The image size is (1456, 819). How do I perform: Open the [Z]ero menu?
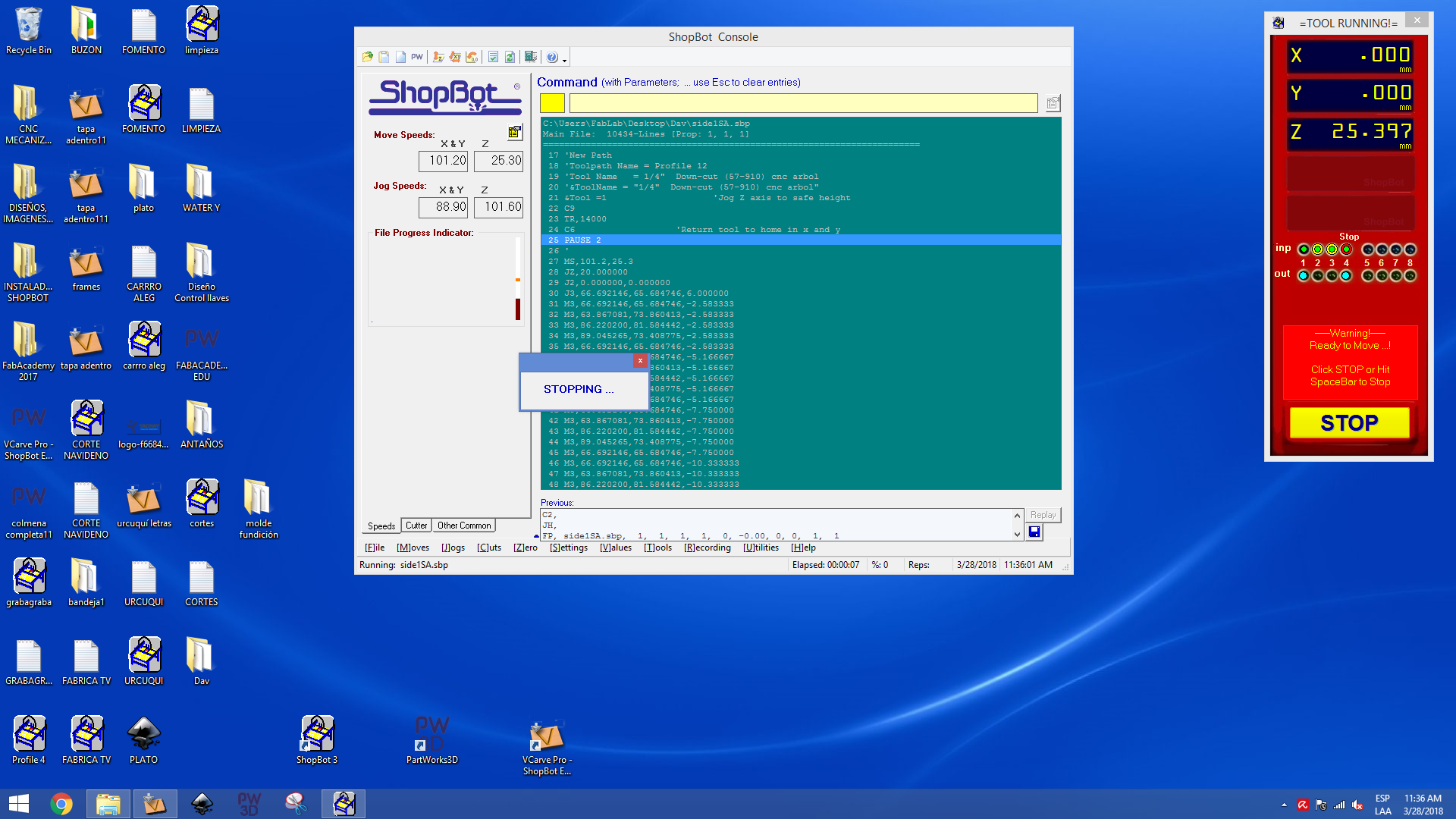tap(525, 548)
